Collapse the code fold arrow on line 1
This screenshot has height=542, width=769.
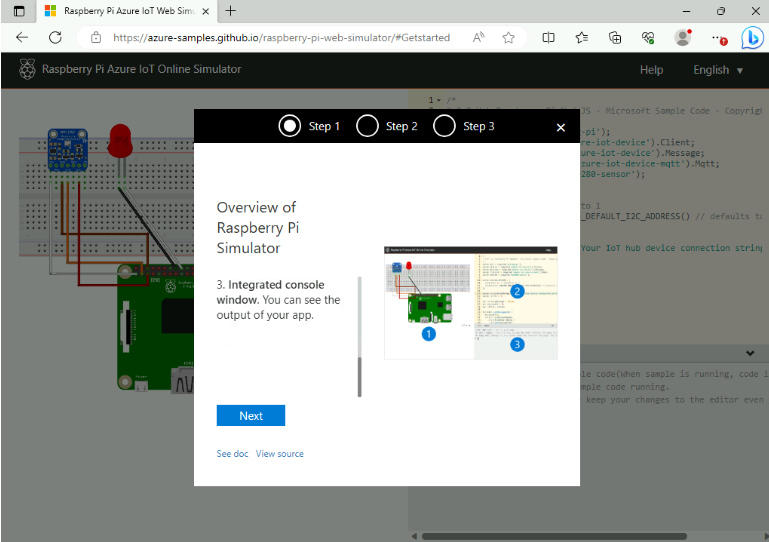coord(439,100)
